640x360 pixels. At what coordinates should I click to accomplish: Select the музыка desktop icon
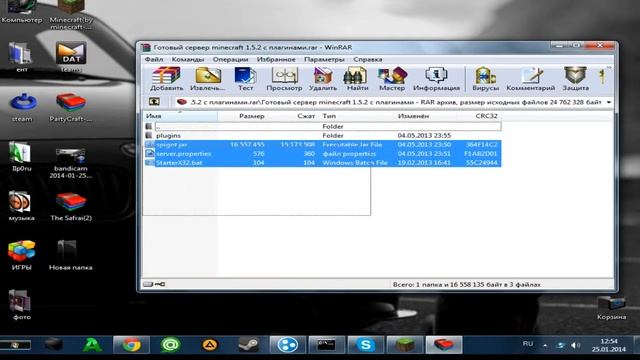coord(21,206)
